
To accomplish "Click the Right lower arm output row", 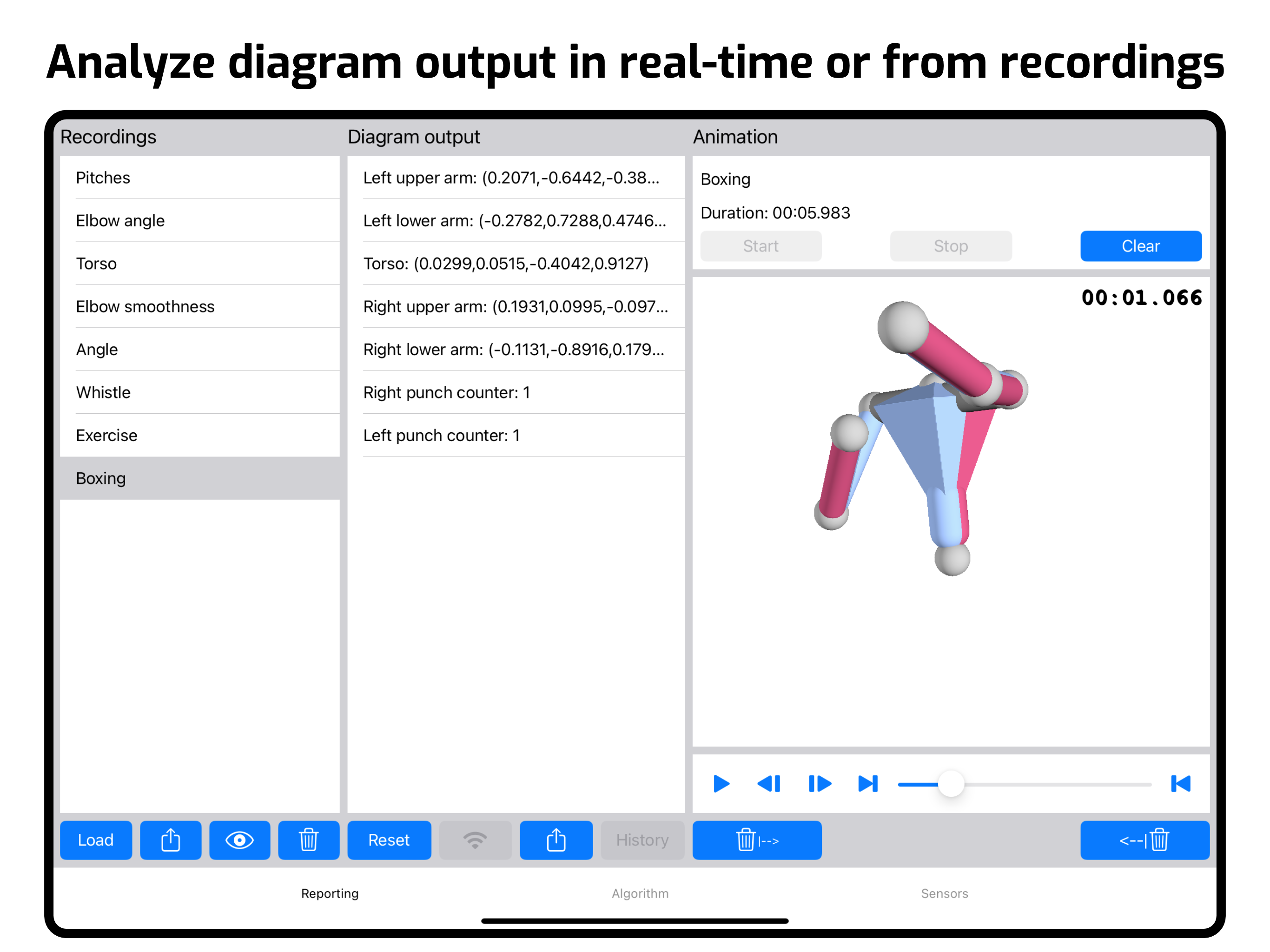I will point(516,350).
